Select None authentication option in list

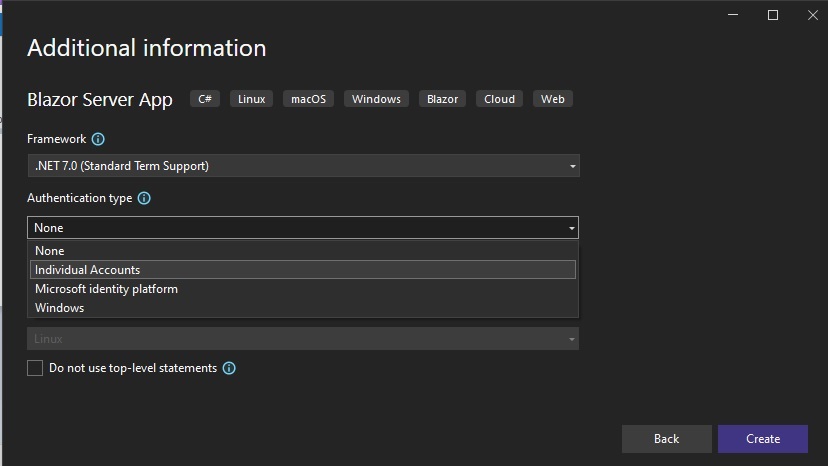coord(303,251)
